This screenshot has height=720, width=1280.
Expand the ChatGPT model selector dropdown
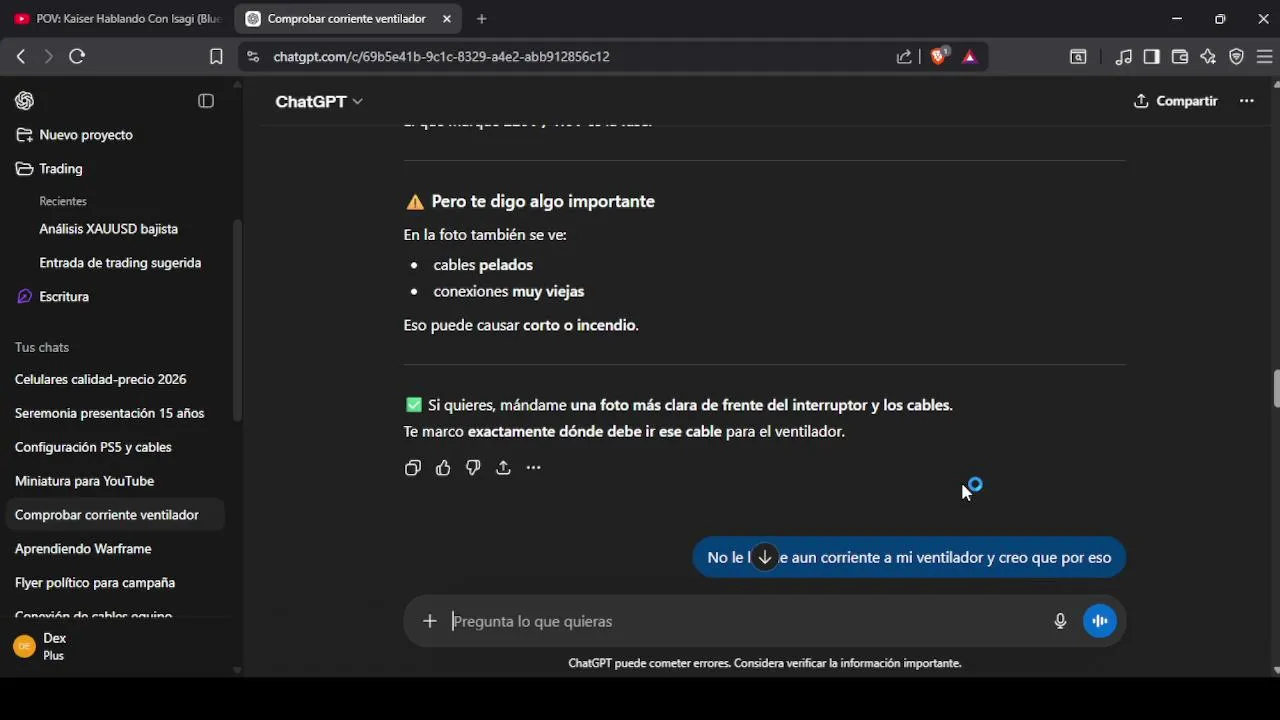(319, 102)
